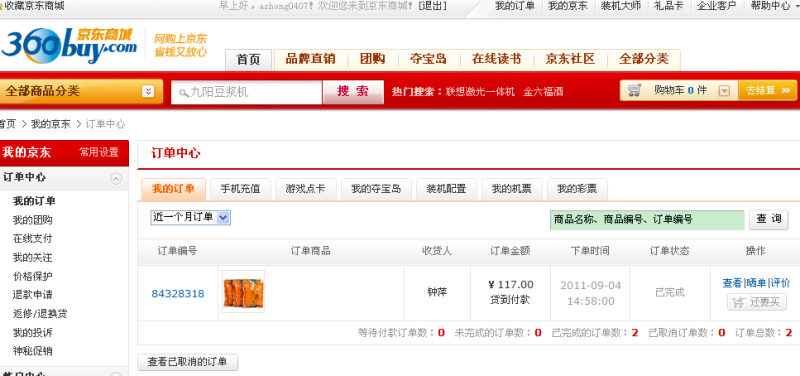Open the 全部分类 navigation tab

tap(644, 59)
